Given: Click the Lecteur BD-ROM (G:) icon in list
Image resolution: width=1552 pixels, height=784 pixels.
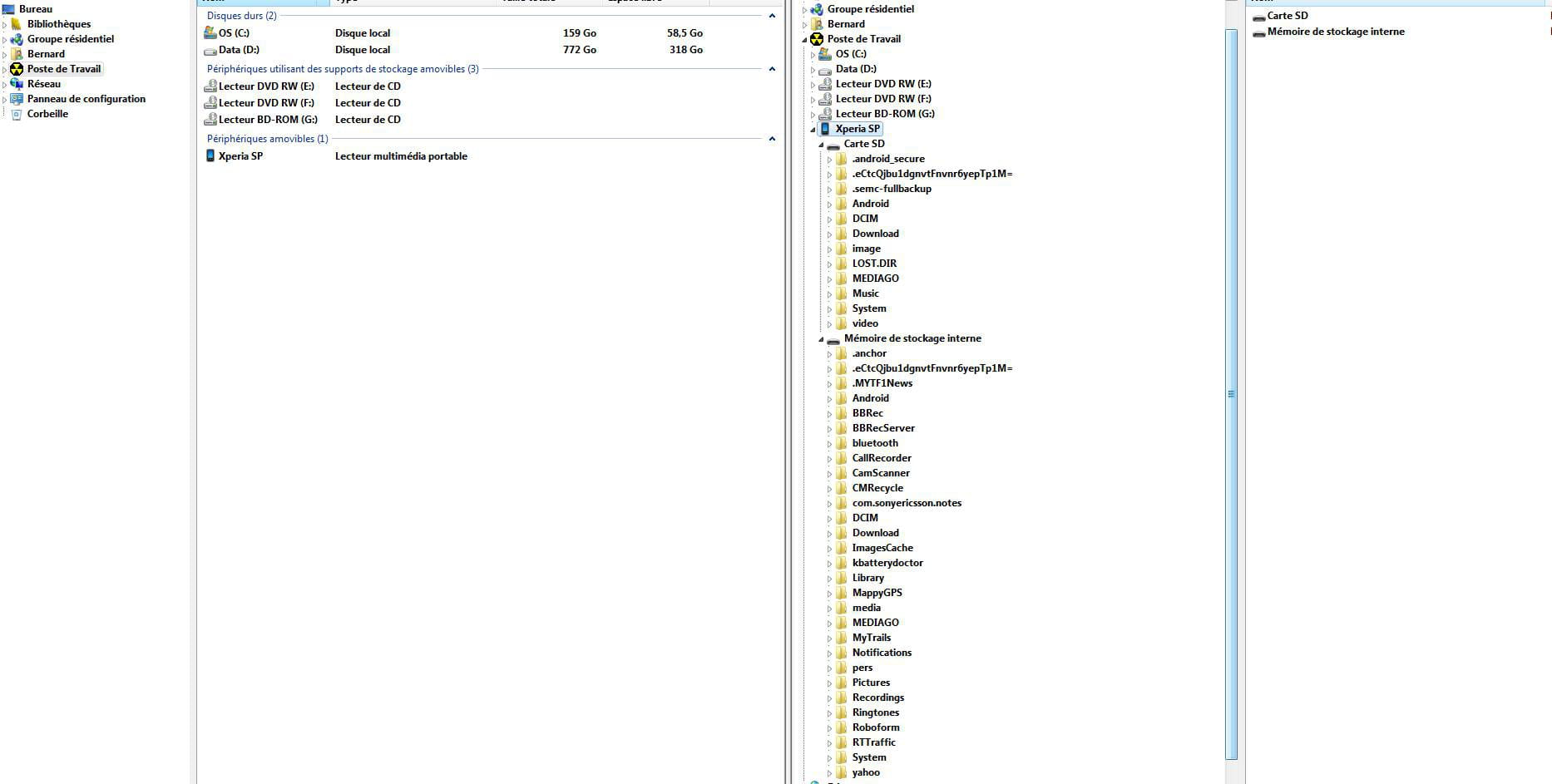Looking at the screenshot, I should click(210, 120).
